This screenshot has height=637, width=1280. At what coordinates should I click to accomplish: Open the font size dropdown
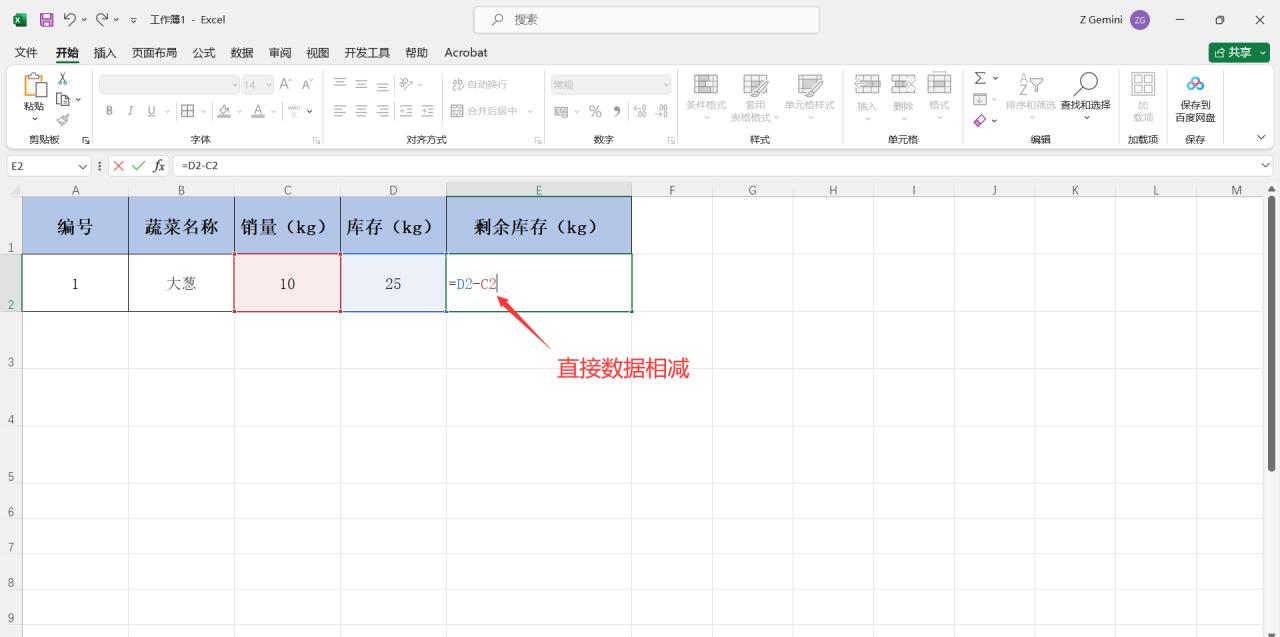point(268,85)
